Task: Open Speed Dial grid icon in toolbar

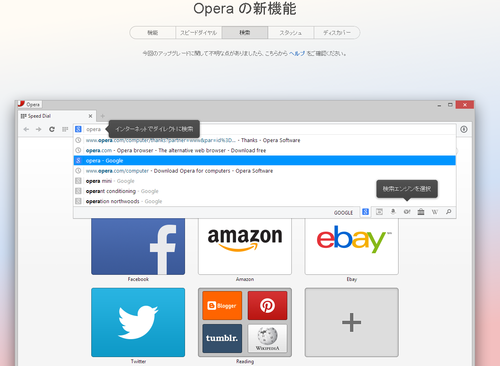Action: [x=65, y=129]
